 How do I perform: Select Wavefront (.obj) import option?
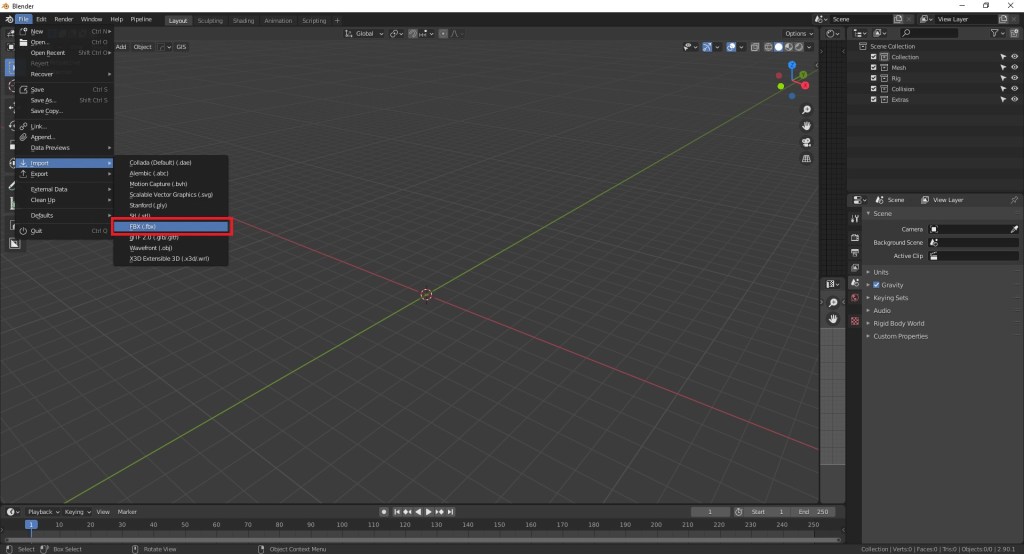pos(151,247)
